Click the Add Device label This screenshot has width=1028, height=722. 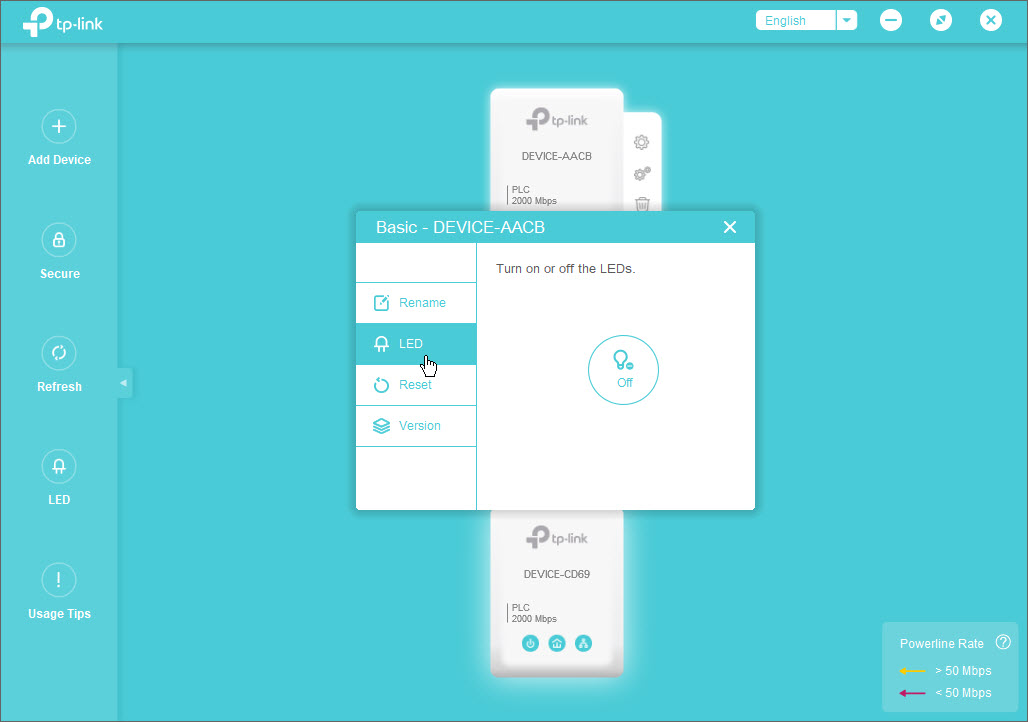click(x=60, y=160)
